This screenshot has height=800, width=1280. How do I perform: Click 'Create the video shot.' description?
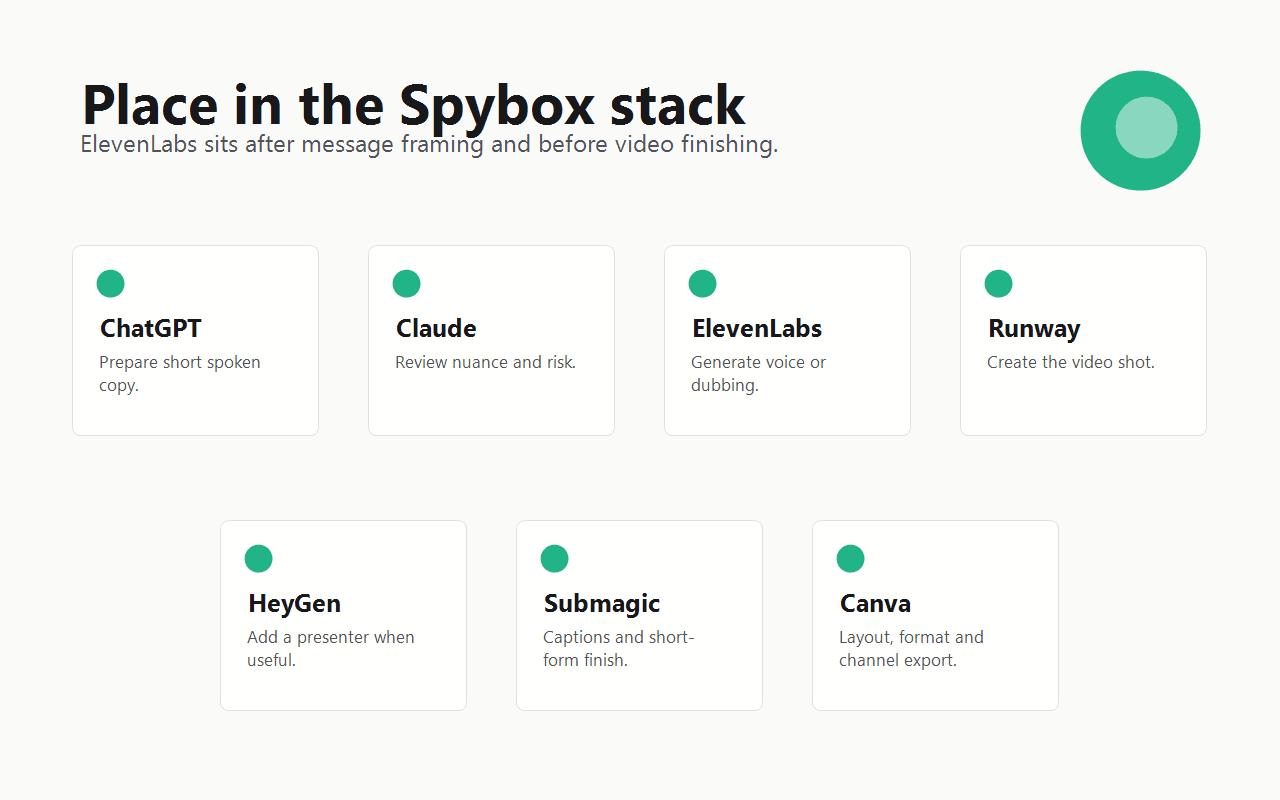1071,362
